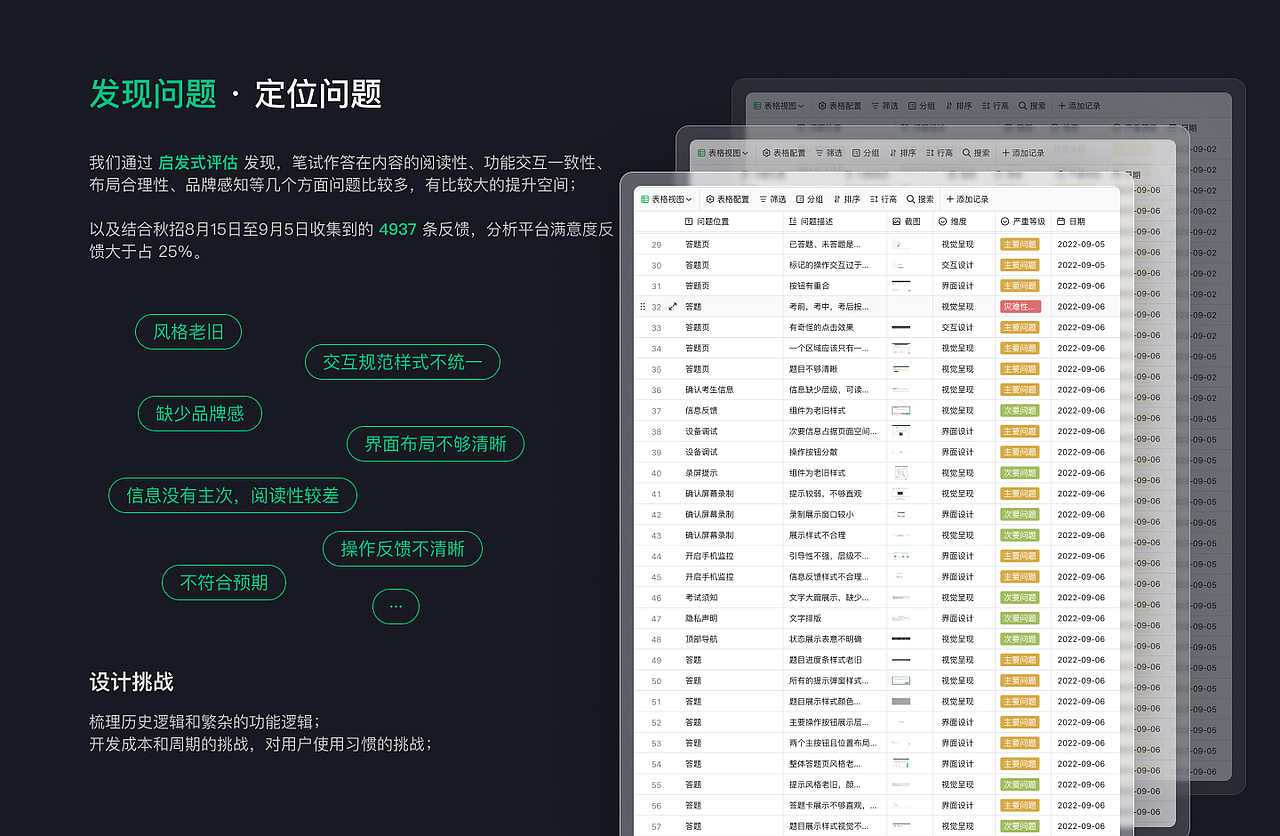Expand record 32 using the expand arrow

[673, 307]
